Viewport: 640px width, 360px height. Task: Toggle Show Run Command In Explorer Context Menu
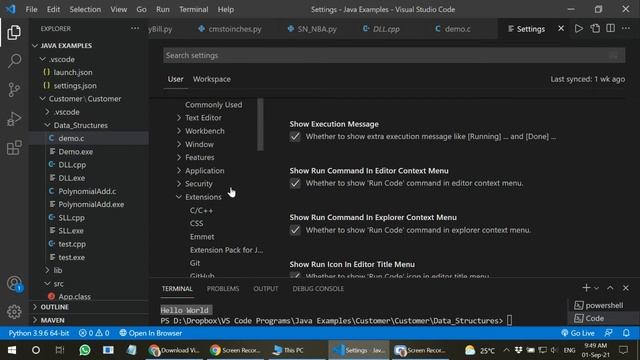[x=295, y=230]
